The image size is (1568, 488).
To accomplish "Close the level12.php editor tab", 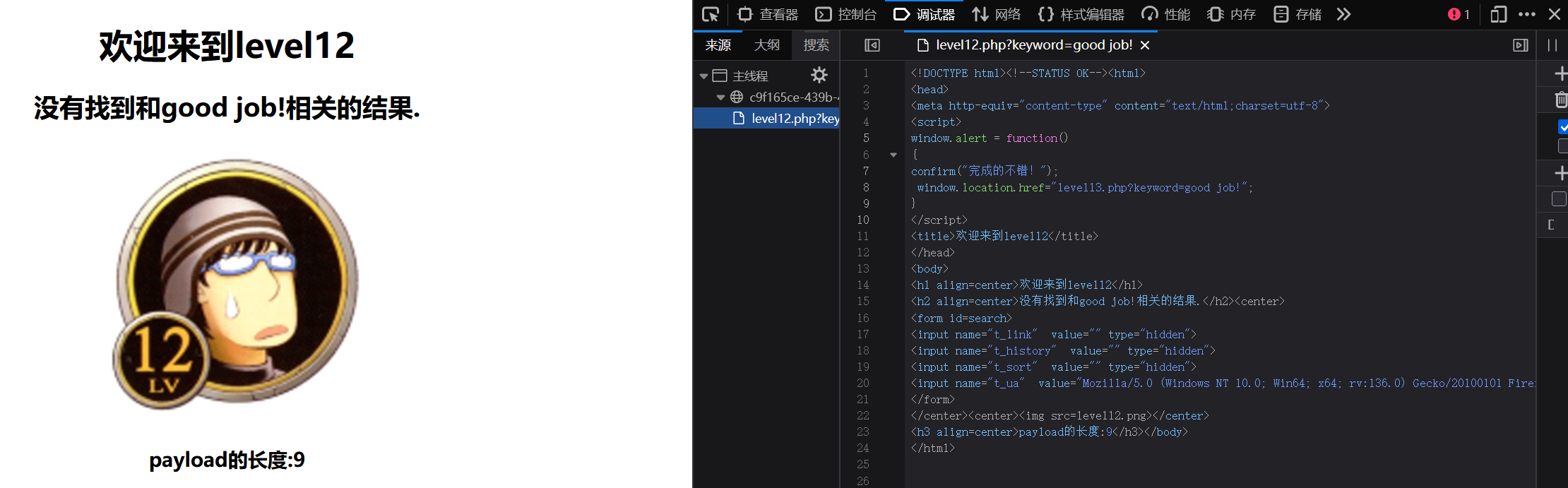I will (1145, 45).
